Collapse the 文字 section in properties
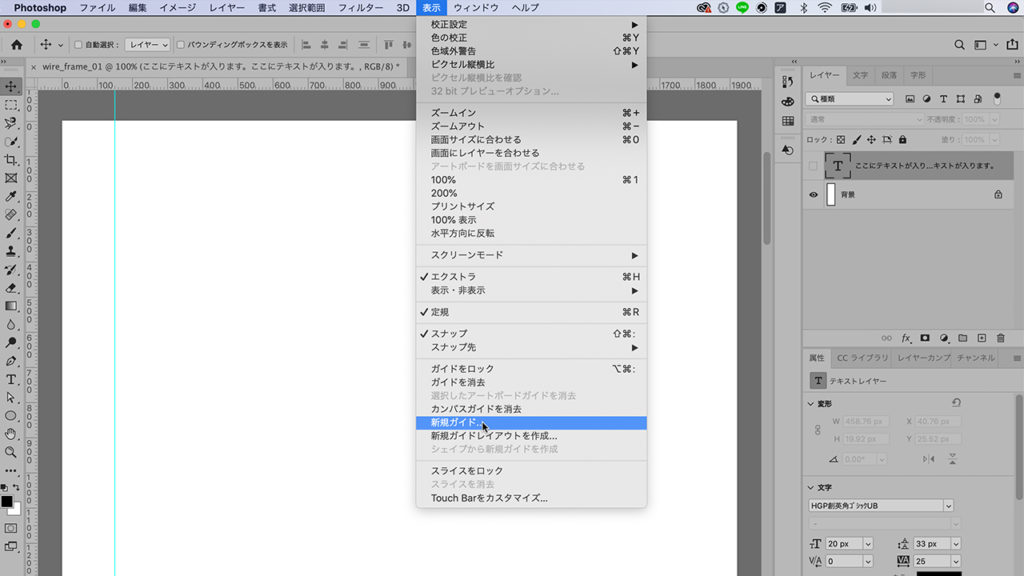This screenshot has width=1024, height=576. pyautogui.click(x=811, y=488)
